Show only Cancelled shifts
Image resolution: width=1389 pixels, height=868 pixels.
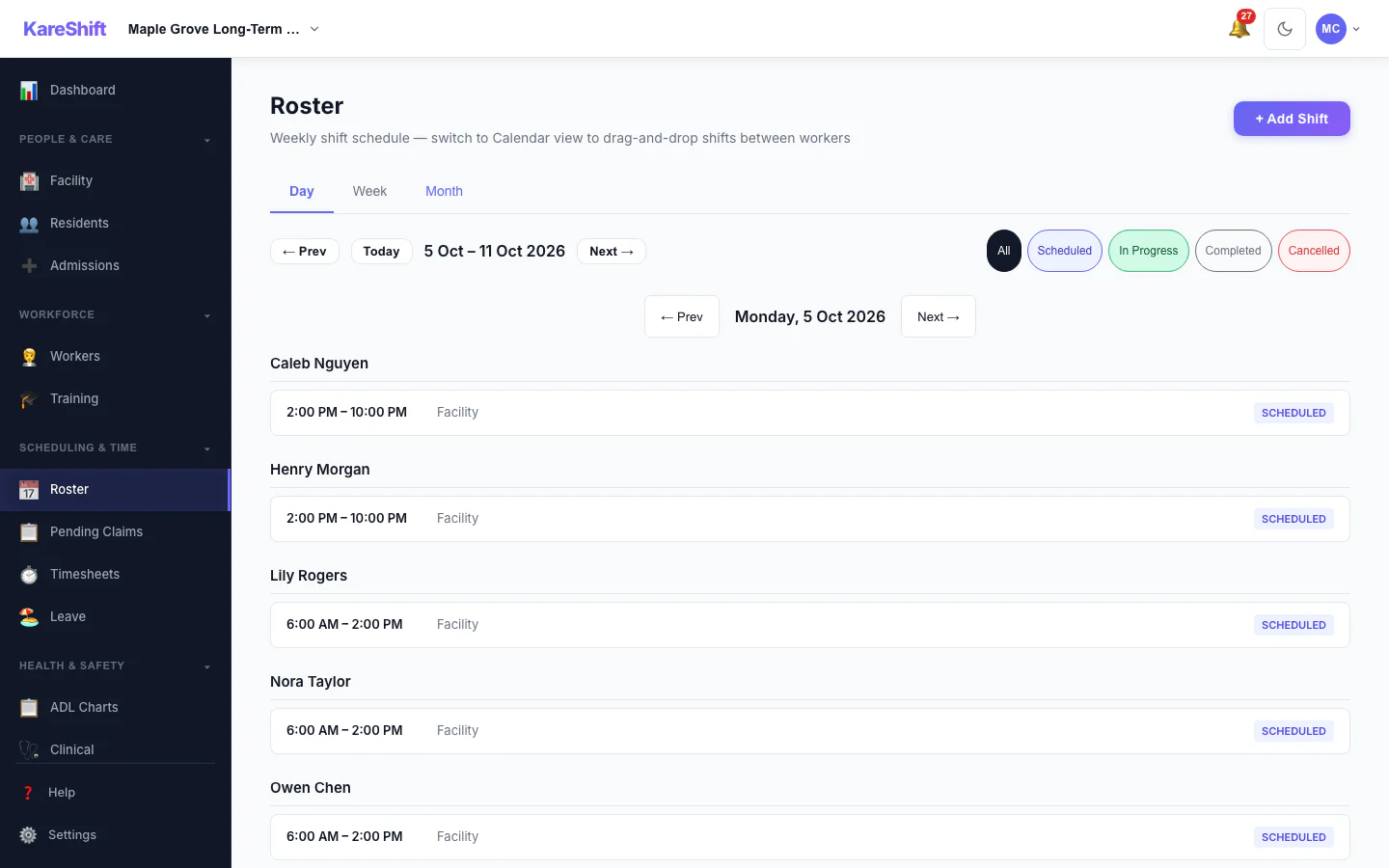point(1314,251)
